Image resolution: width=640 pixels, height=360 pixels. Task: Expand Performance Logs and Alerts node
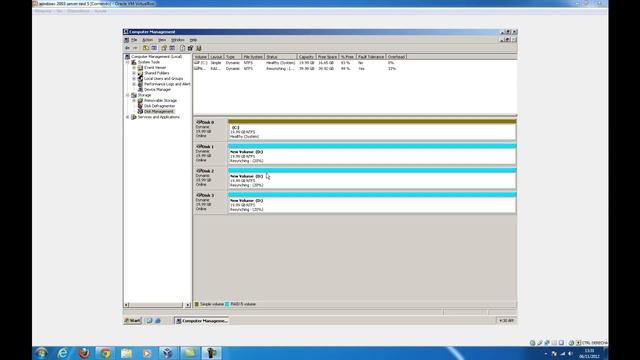click(x=134, y=84)
